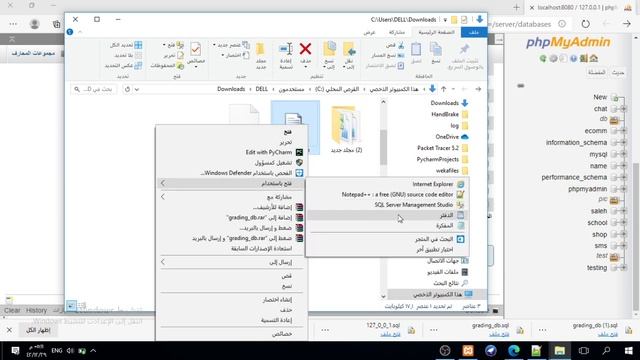Expand the chat database tree node
The height and width of the screenshot is (360, 640).
pyautogui.click(x=623, y=109)
